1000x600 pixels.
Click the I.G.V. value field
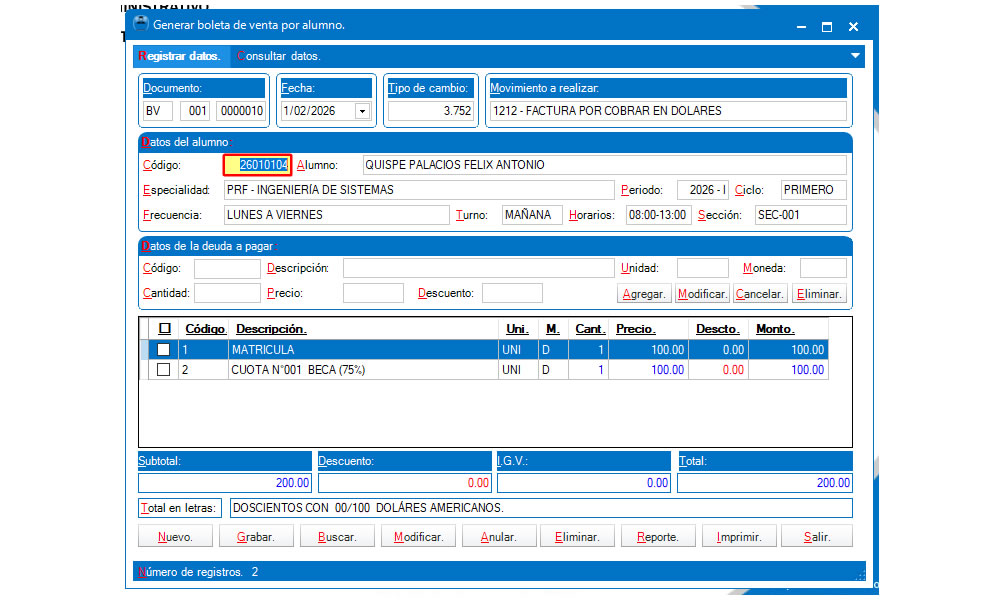(584, 483)
